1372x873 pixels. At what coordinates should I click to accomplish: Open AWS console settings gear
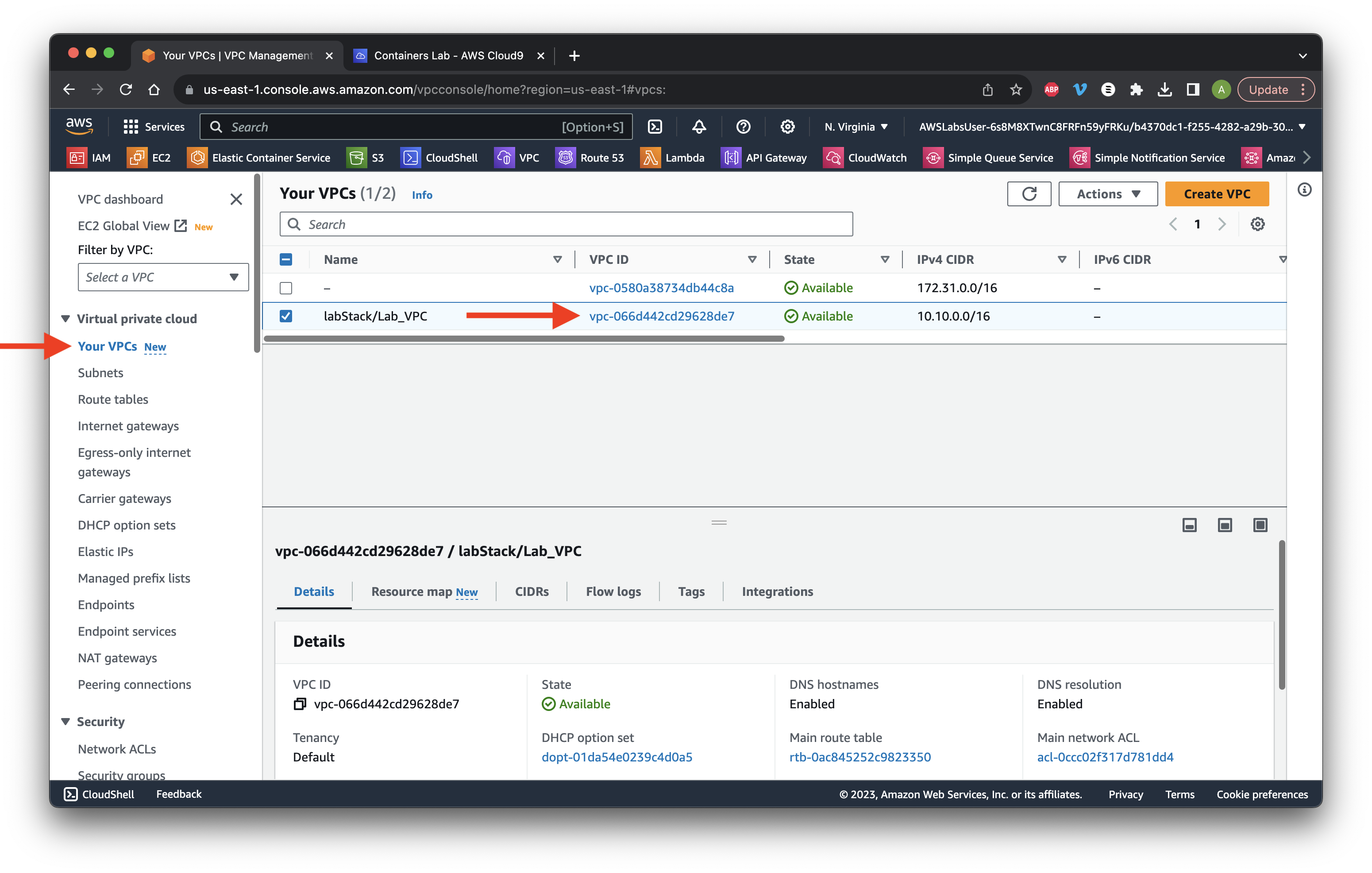click(787, 127)
